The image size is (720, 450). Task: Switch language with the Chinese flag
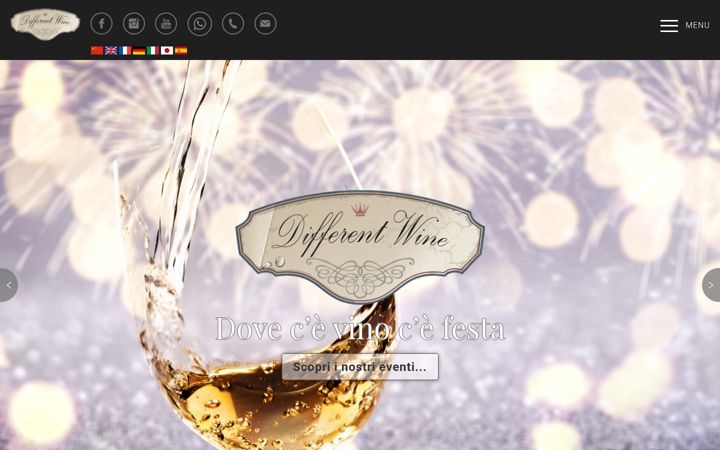click(97, 51)
